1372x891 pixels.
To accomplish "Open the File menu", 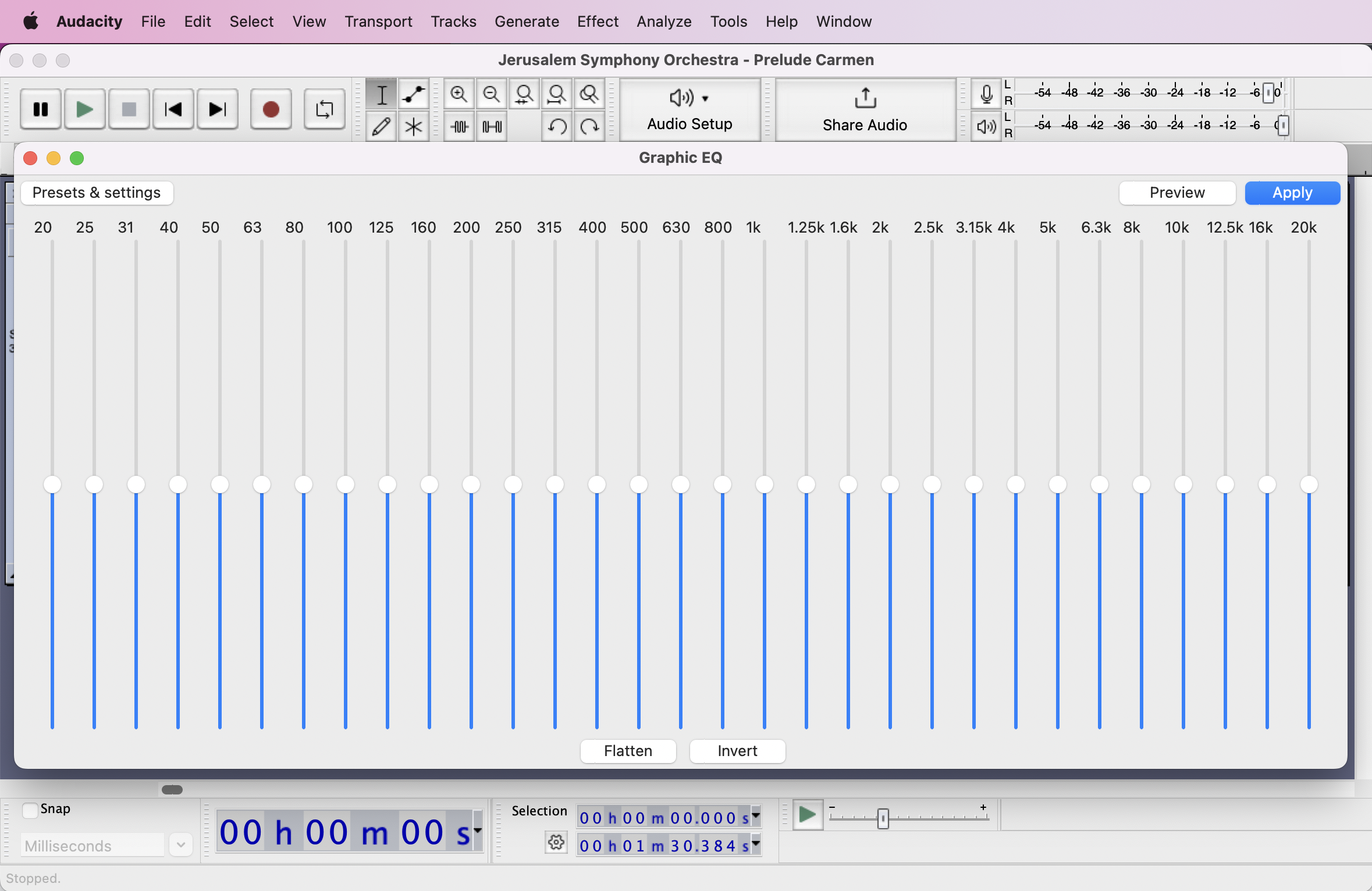I will (153, 22).
